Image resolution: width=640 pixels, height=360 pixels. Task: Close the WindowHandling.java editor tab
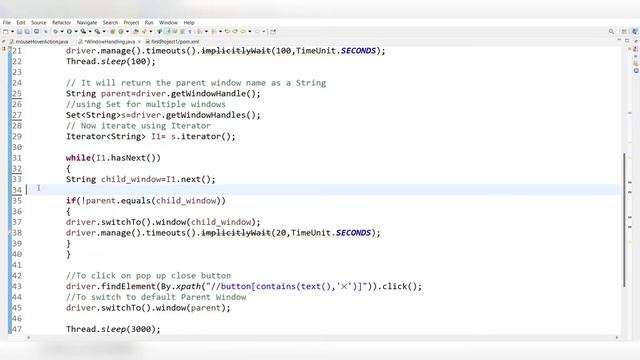[140, 42]
